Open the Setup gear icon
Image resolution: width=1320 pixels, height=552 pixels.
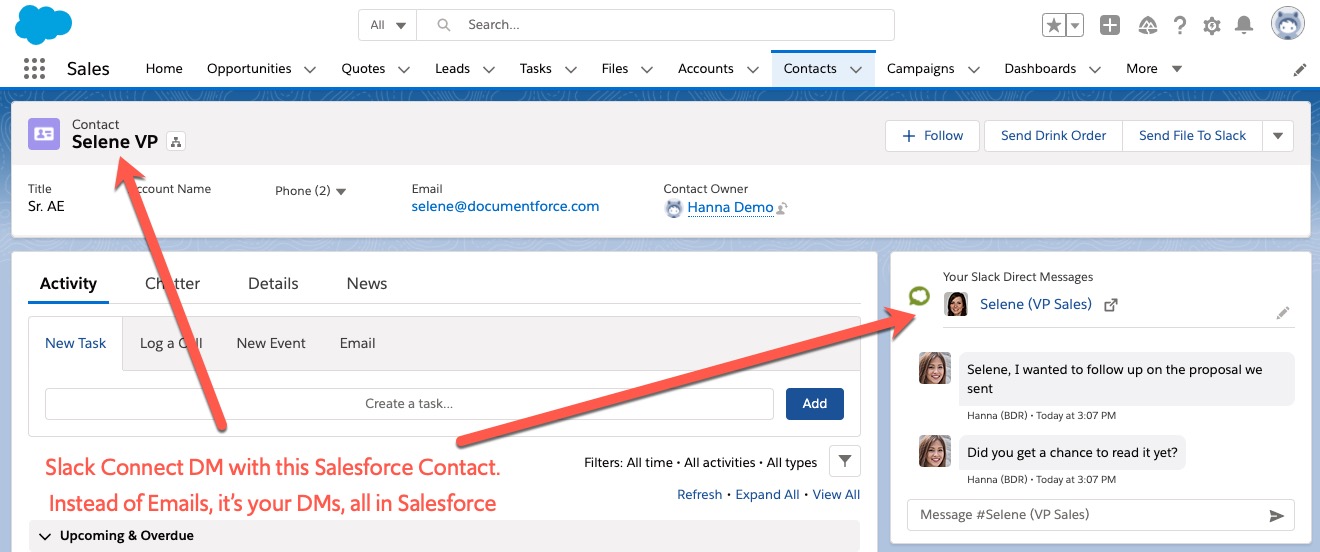[1212, 26]
